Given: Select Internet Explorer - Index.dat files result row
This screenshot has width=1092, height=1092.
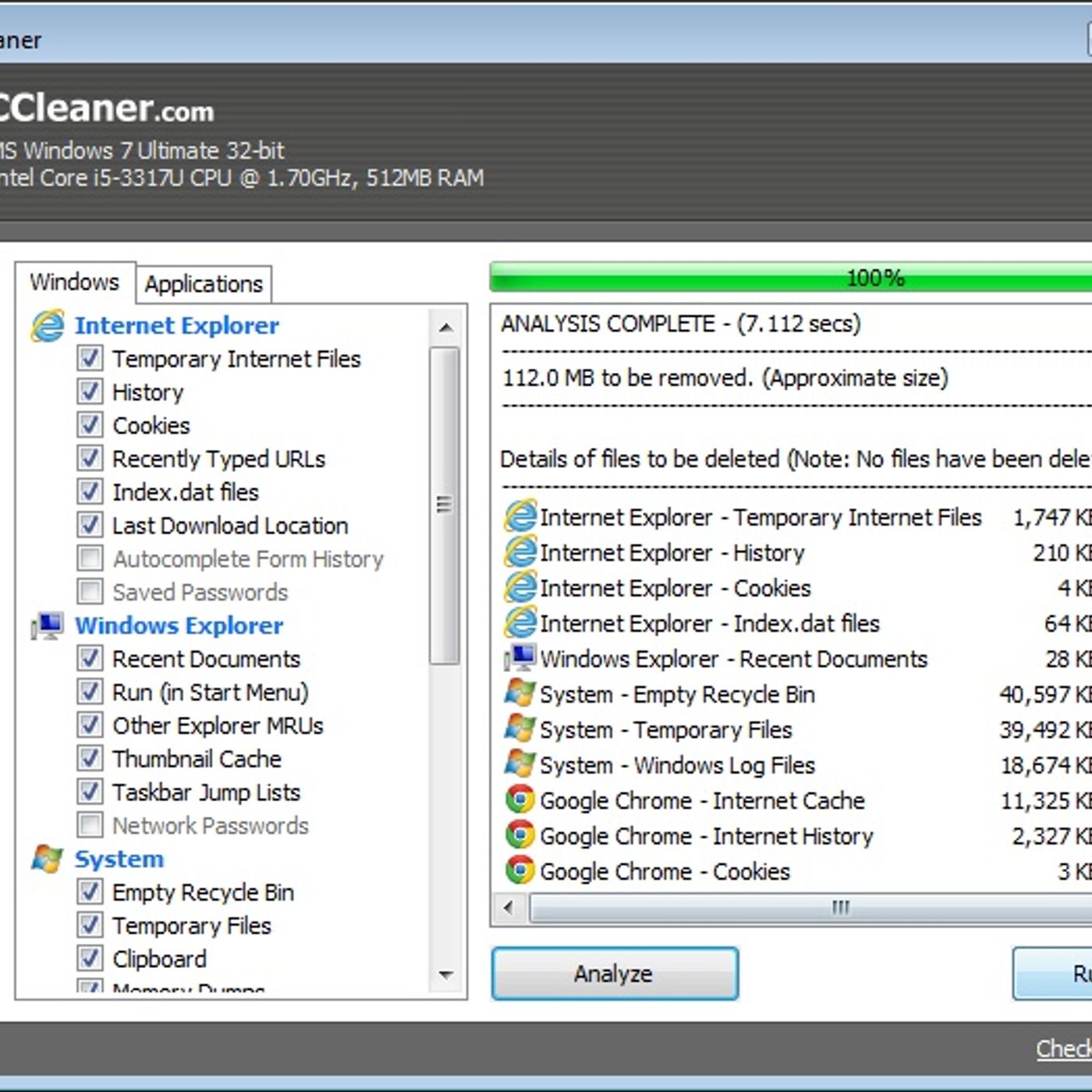Looking at the screenshot, I should pyautogui.click(x=797, y=623).
